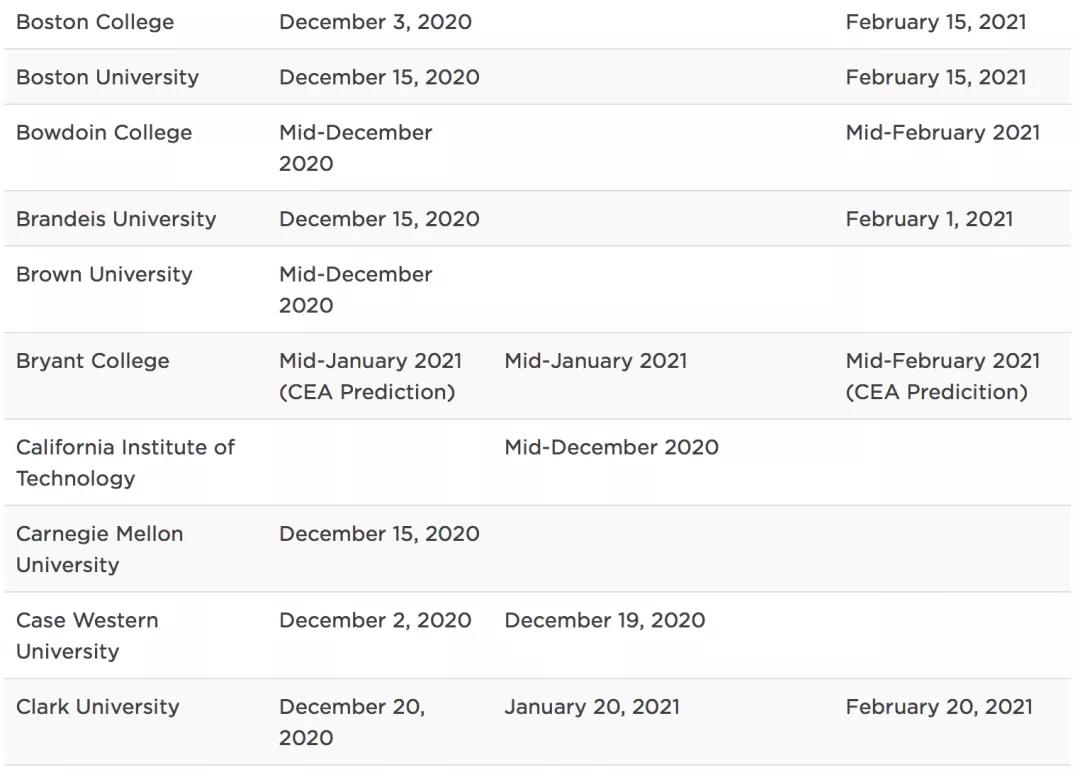The image size is (1080, 777).
Task: Click the Brown University name
Action: pyautogui.click(x=104, y=274)
